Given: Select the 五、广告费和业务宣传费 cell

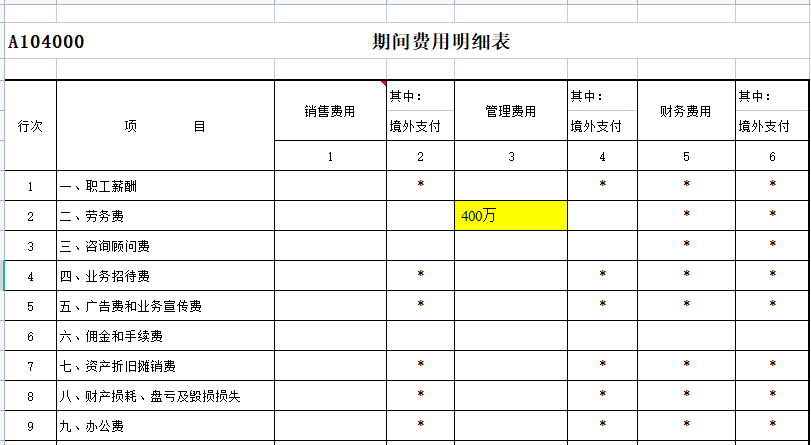Looking at the screenshot, I should point(165,306).
